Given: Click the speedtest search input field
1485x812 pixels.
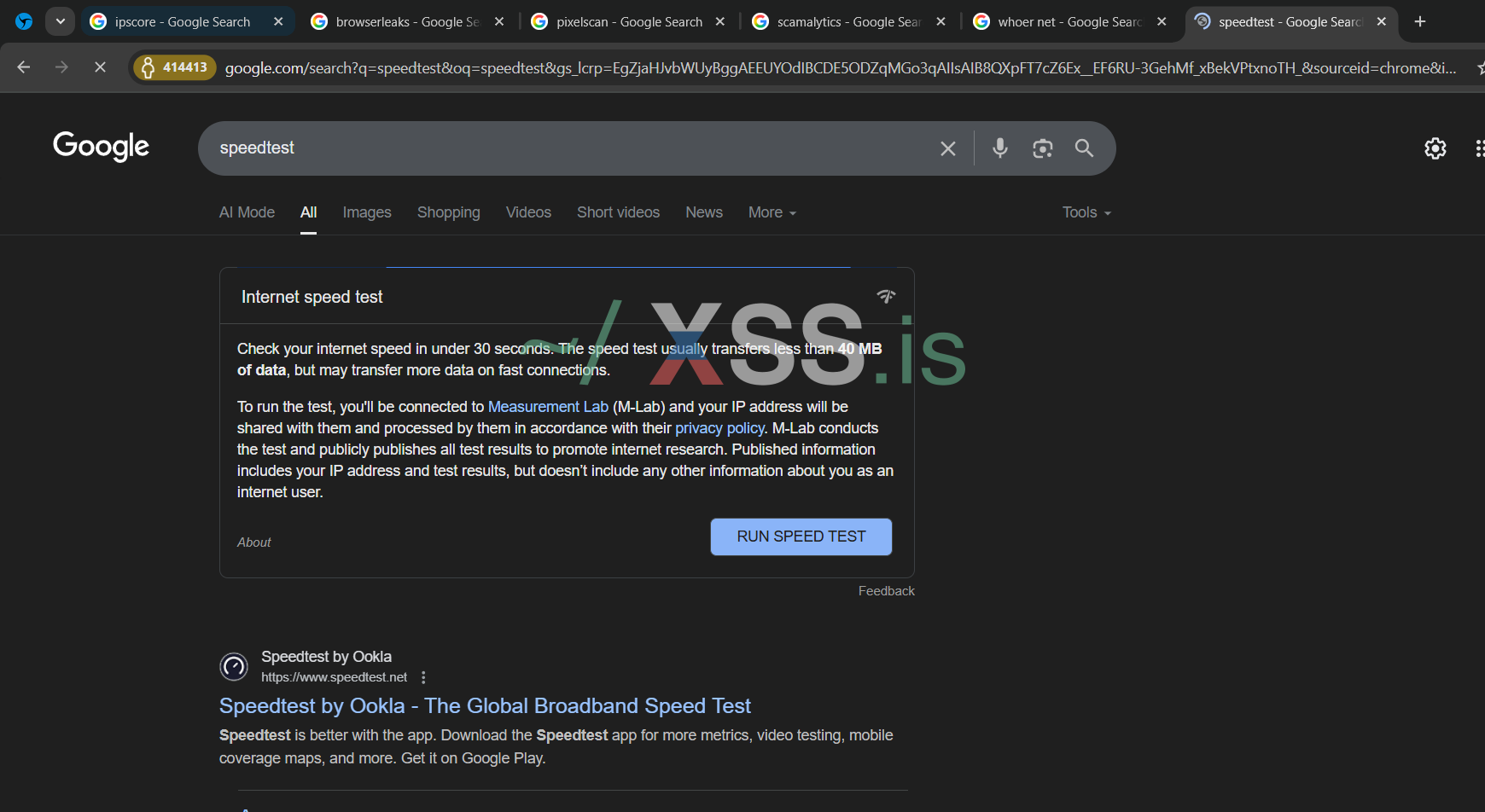Looking at the screenshot, I should point(572,148).
